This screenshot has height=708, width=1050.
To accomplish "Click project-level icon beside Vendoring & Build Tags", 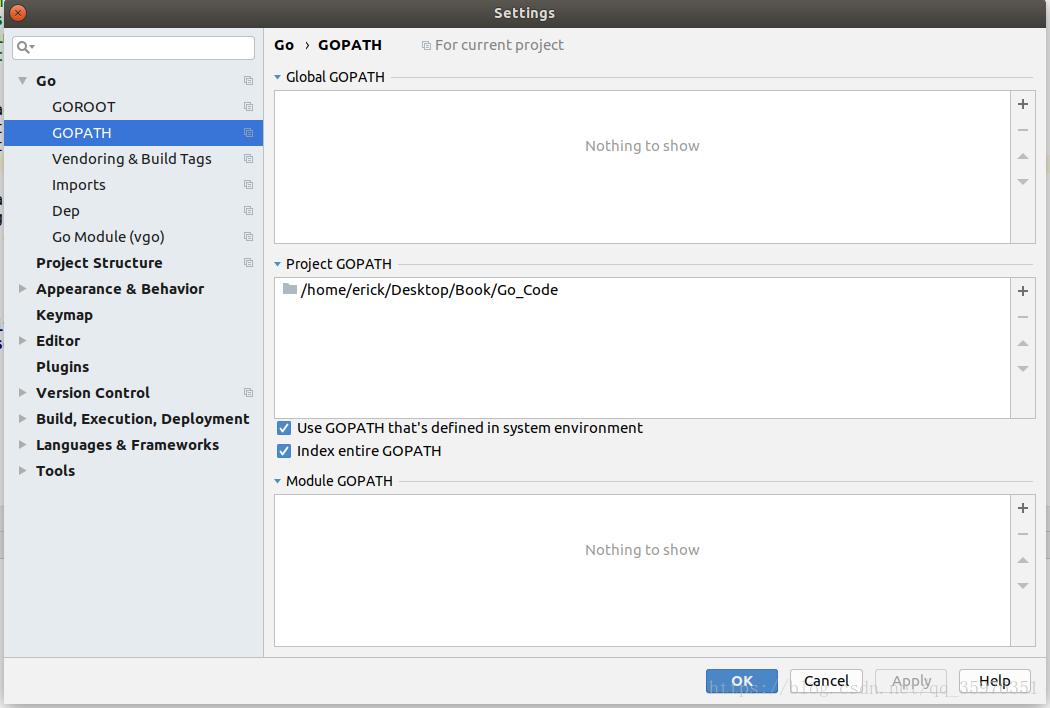I will (248, 159).
